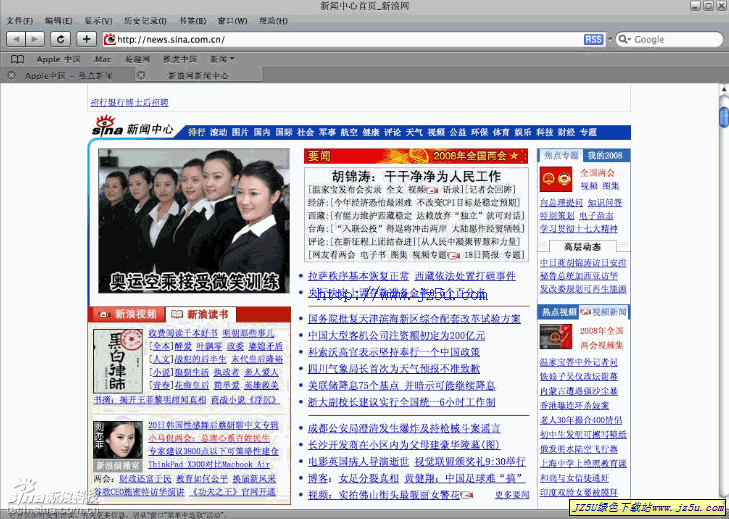729x519 pixels.
Task: Open the Google search magnifier dropdown
Action: pos(625,40)
